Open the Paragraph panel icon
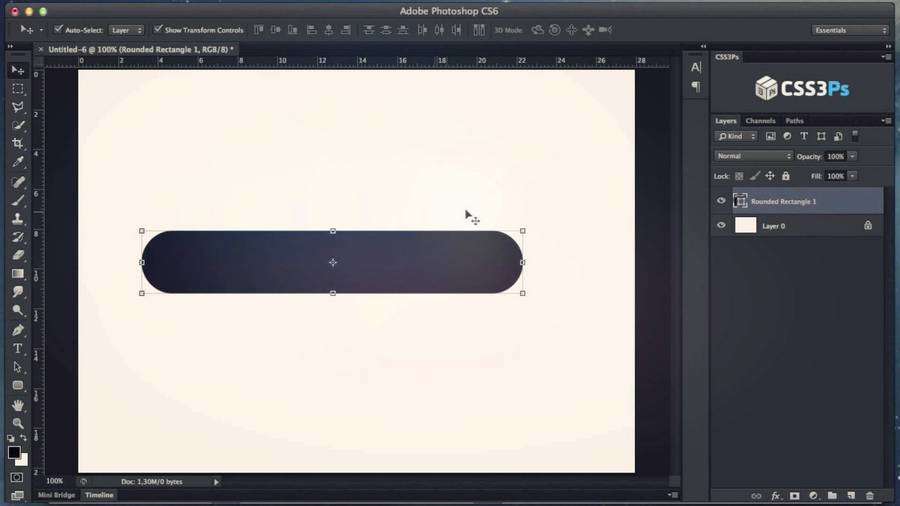This screenshot has width=900, height=506. coord(696,87)
